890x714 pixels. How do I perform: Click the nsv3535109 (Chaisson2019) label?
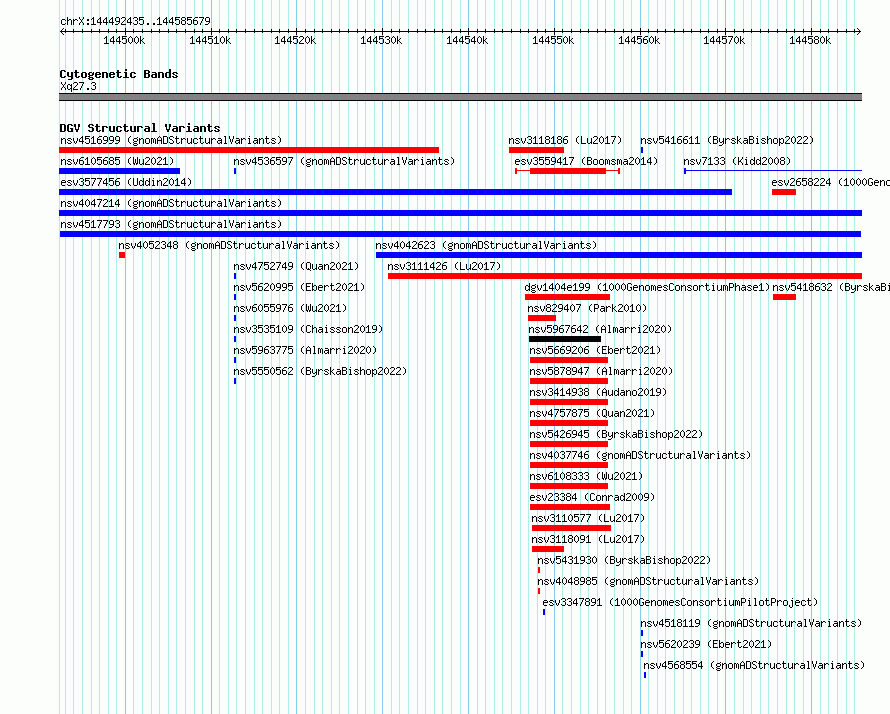(x=308, y=329)
